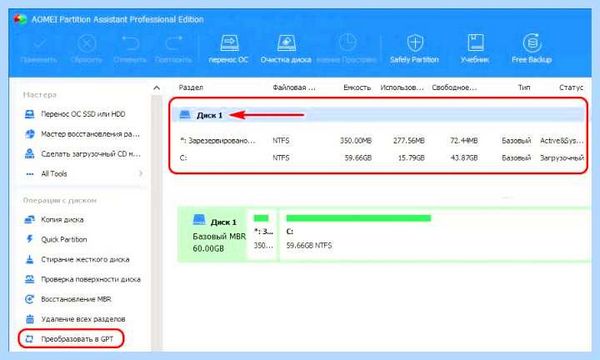Click the AOMEI Partition Assistant logo icon
This screenshot has height=360, width=600.
click(20, 19)
